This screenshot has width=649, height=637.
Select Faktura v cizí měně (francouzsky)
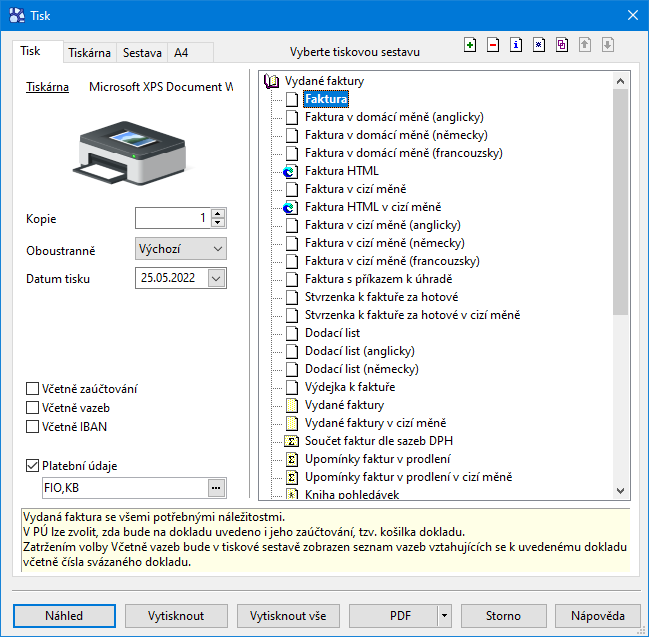pos(392,261)
